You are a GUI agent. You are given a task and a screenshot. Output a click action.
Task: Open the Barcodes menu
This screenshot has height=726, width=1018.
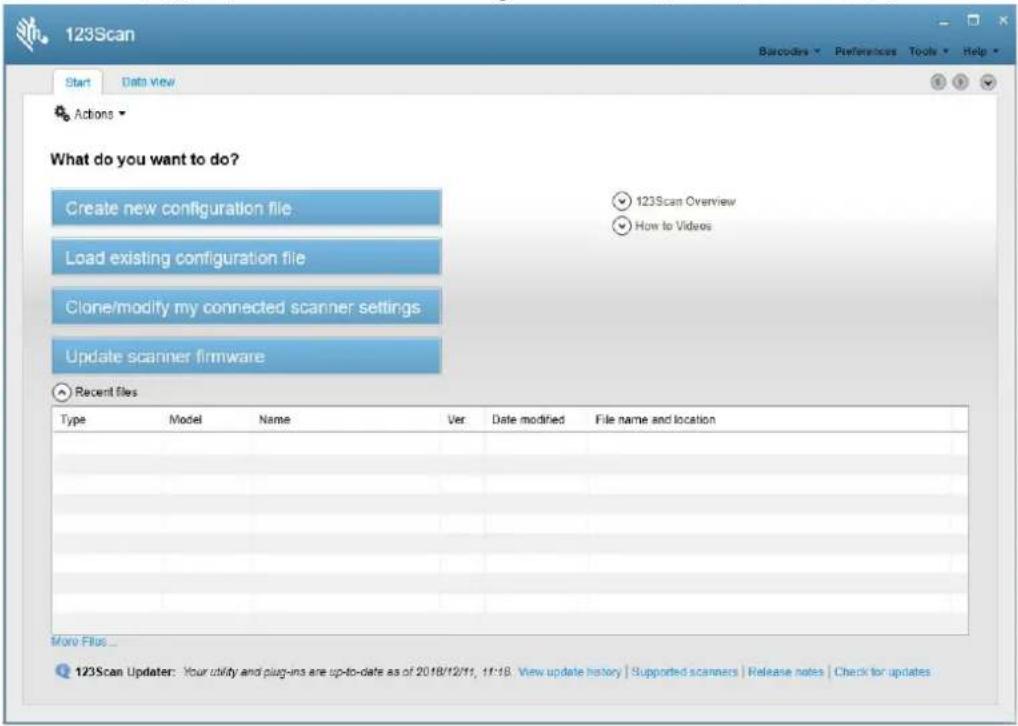789,51
